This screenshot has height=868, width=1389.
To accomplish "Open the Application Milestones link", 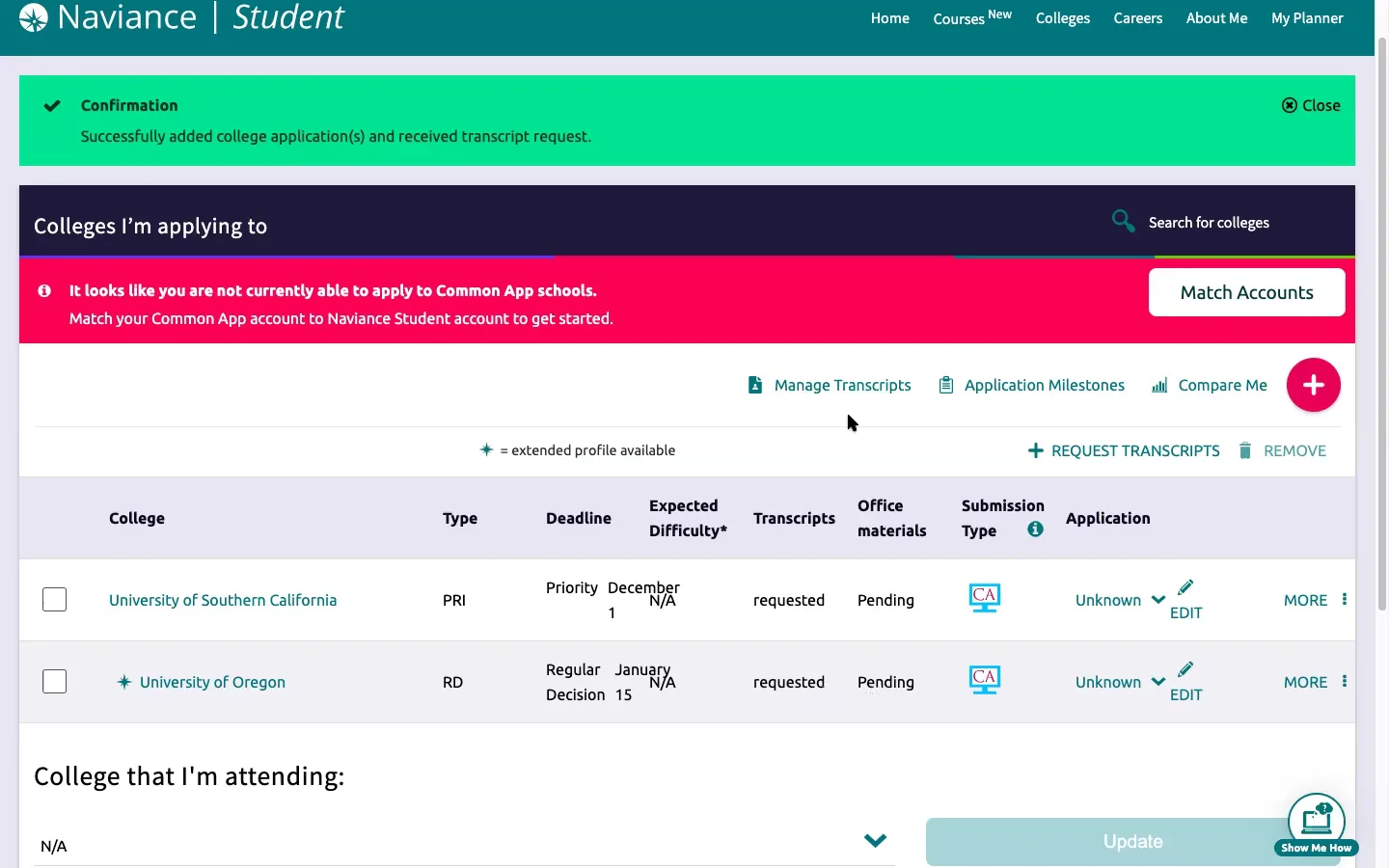I will 1044,385.
